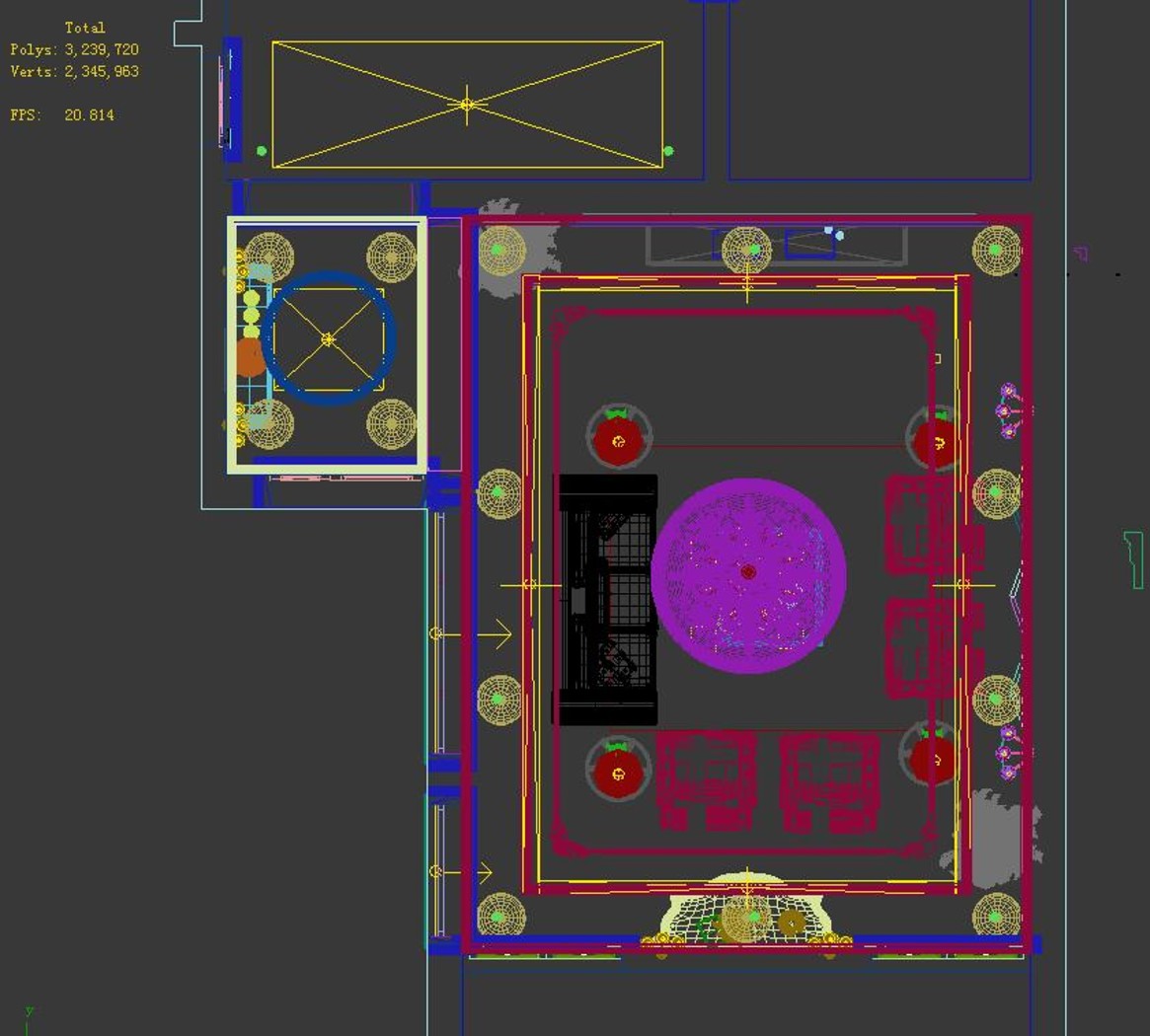The height and width of the screenshot is (1036, 1150).
Task: Select the smaller yellow arrow light gizmo
Action: pyautogui.click(x=461, y=872)
